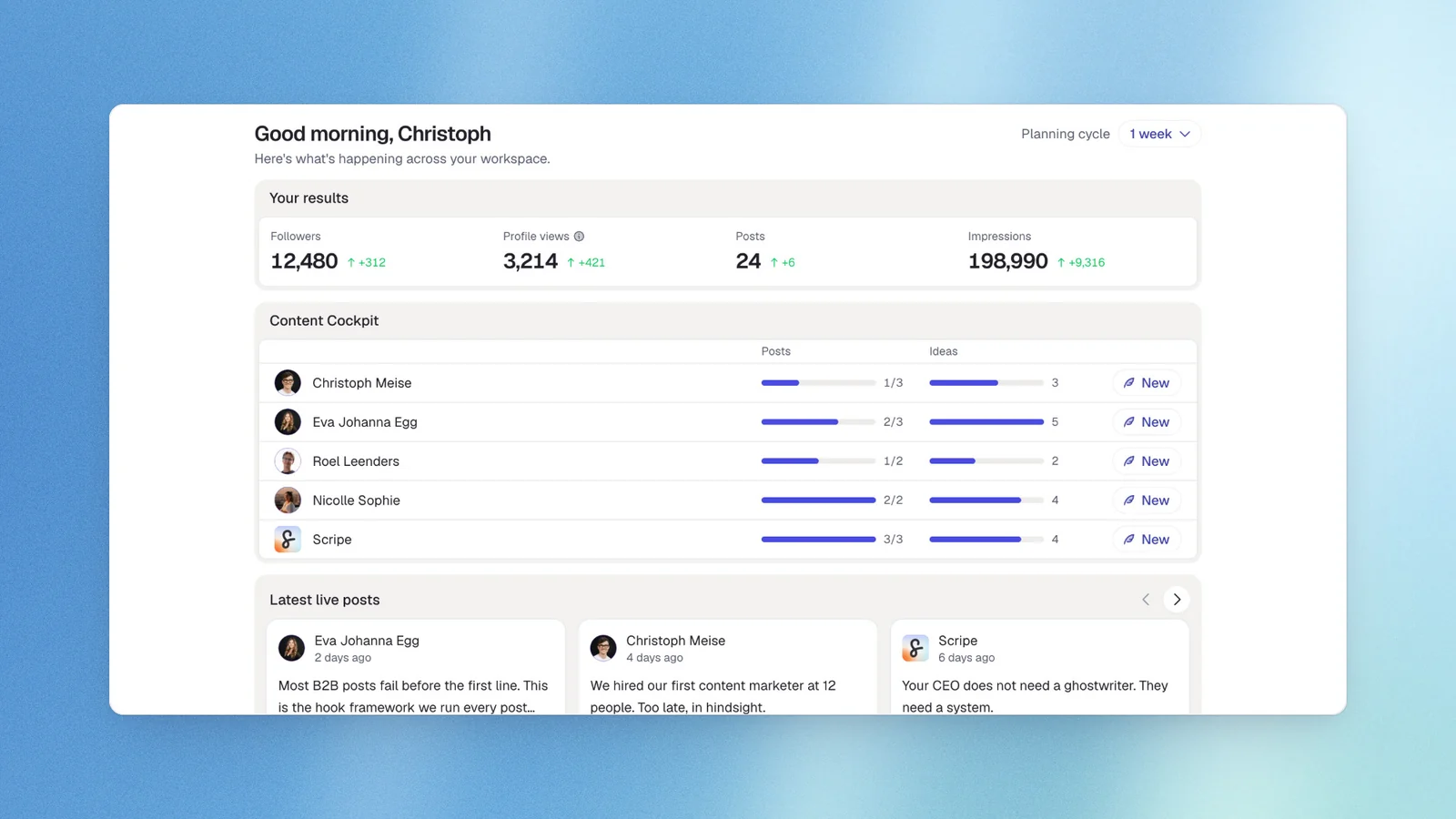Click the Latest live posts heading
Viewport: 1456px width, 819px height.
(x=325, y=600)
